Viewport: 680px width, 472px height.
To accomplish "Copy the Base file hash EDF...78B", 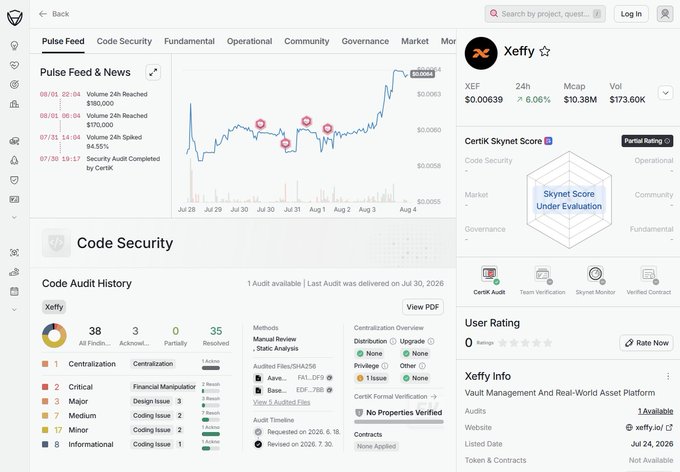I will (330, 390).
